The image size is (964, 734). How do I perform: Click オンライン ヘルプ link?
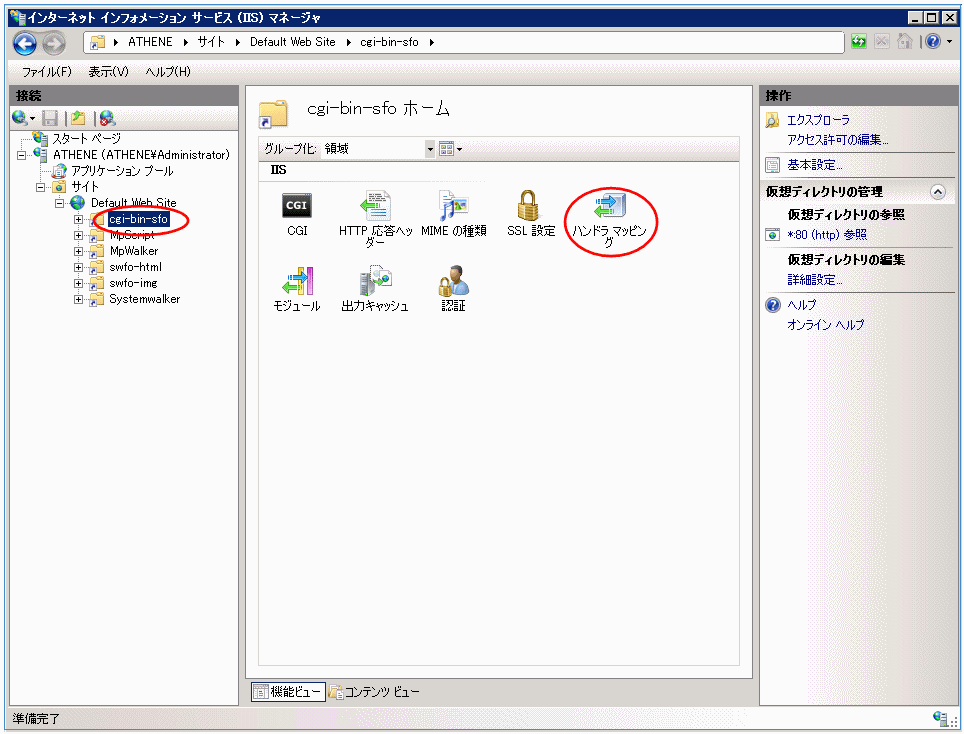click(825, 325)
